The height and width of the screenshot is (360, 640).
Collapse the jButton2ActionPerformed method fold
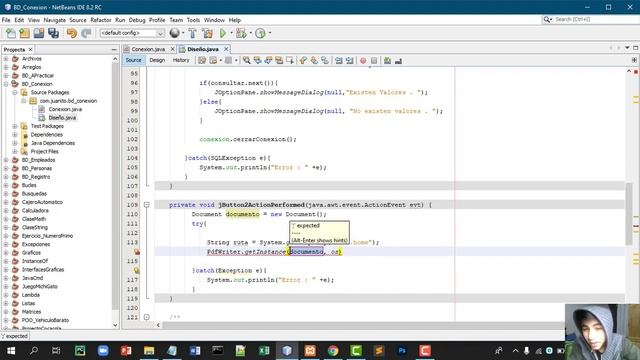click(147, 205)
